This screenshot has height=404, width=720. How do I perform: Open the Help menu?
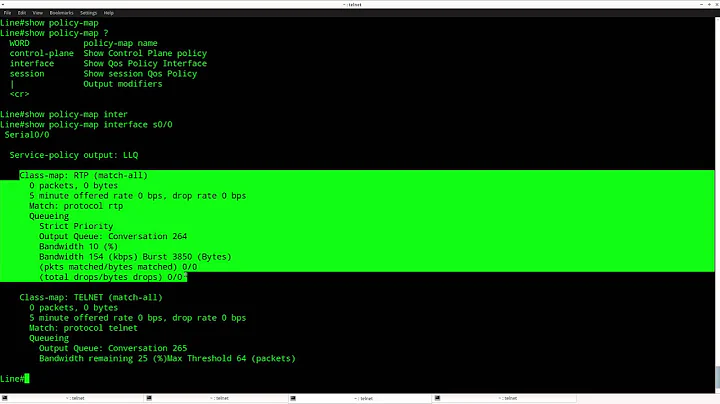click(x=109, y=13)
